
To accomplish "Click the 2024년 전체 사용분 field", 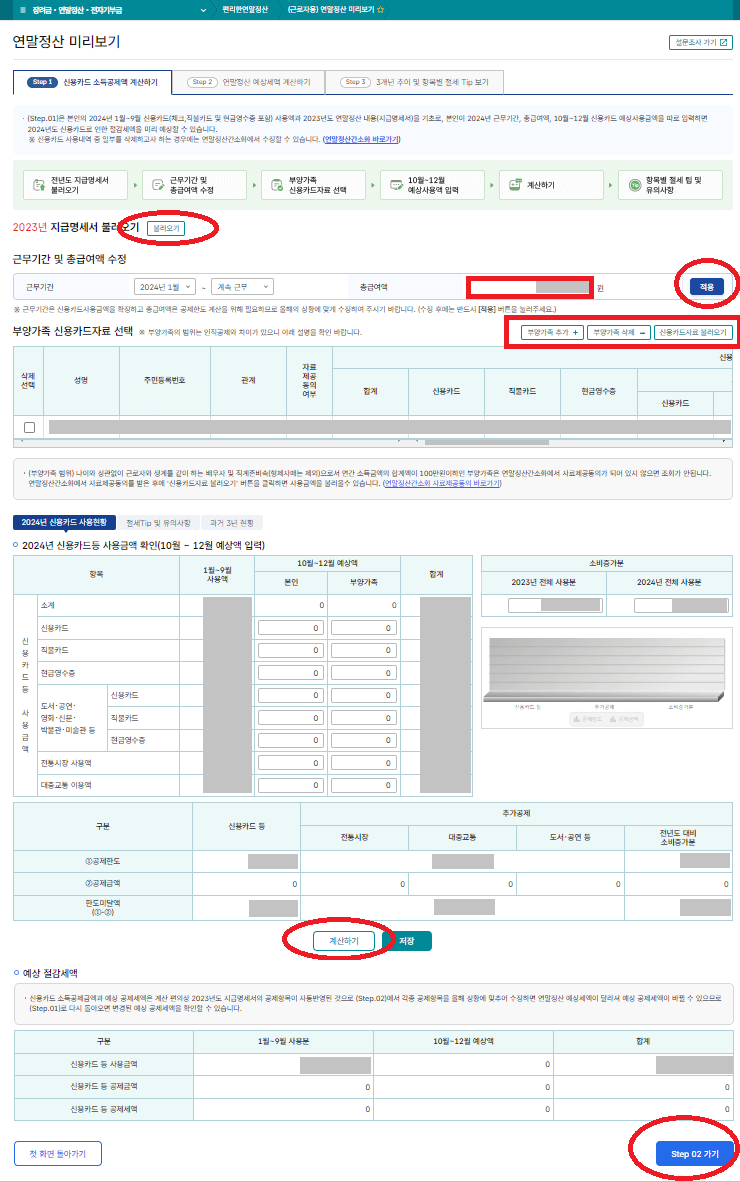I will [x=681, y=605].
